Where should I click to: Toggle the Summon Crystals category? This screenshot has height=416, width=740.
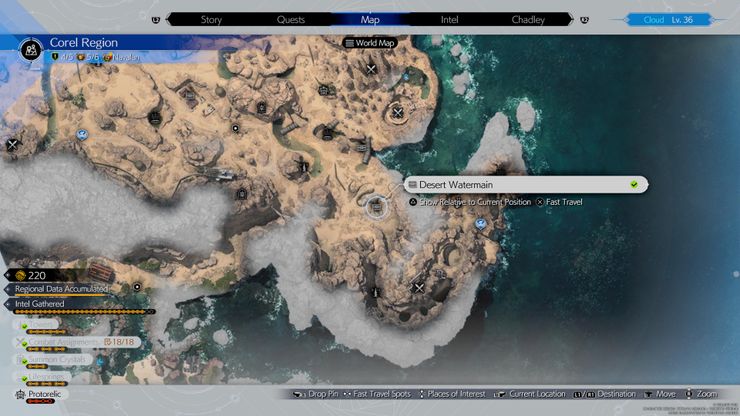52,361
